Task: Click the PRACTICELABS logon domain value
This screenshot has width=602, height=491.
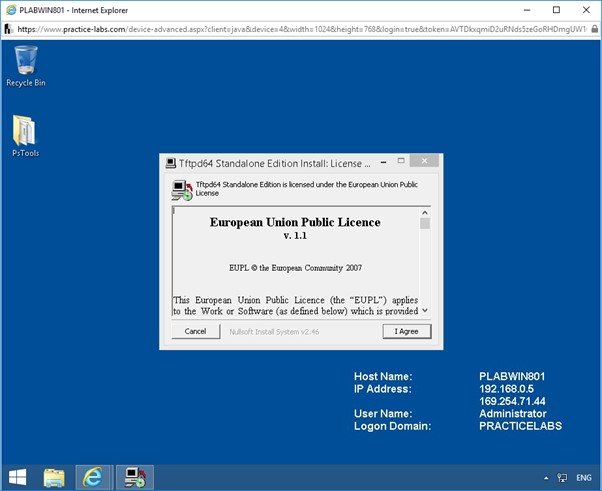Action: click(x=520, y=426)
